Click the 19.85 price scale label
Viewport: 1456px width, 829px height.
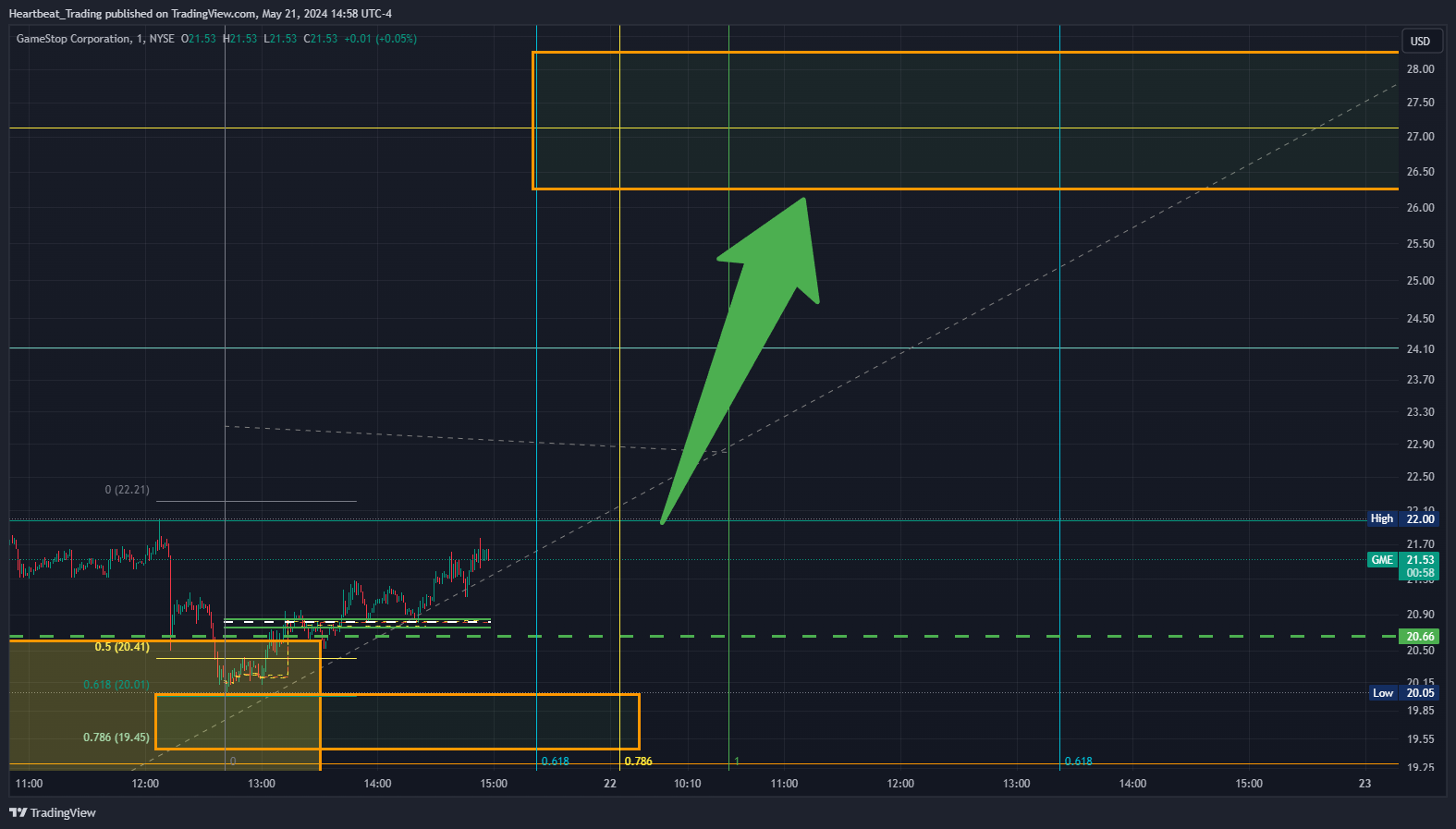[x=1420, y=711]
